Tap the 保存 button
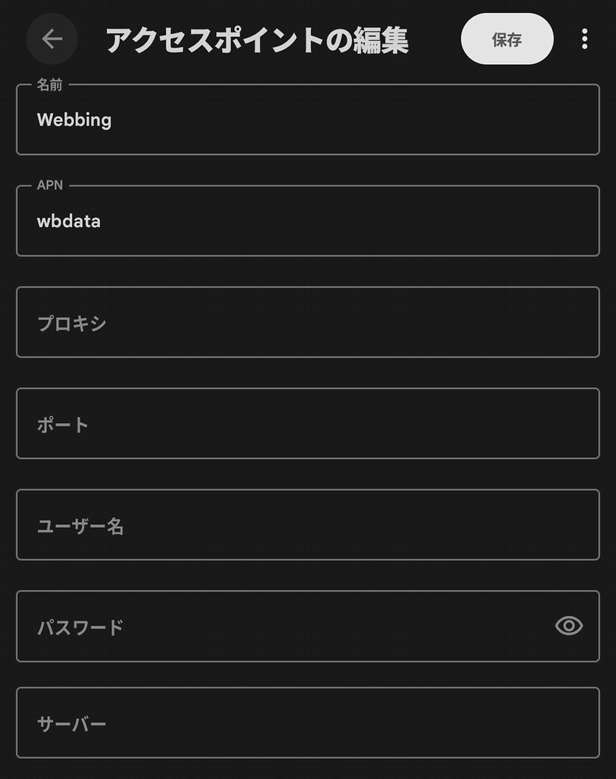616x779 pixels. coord(507,39)
